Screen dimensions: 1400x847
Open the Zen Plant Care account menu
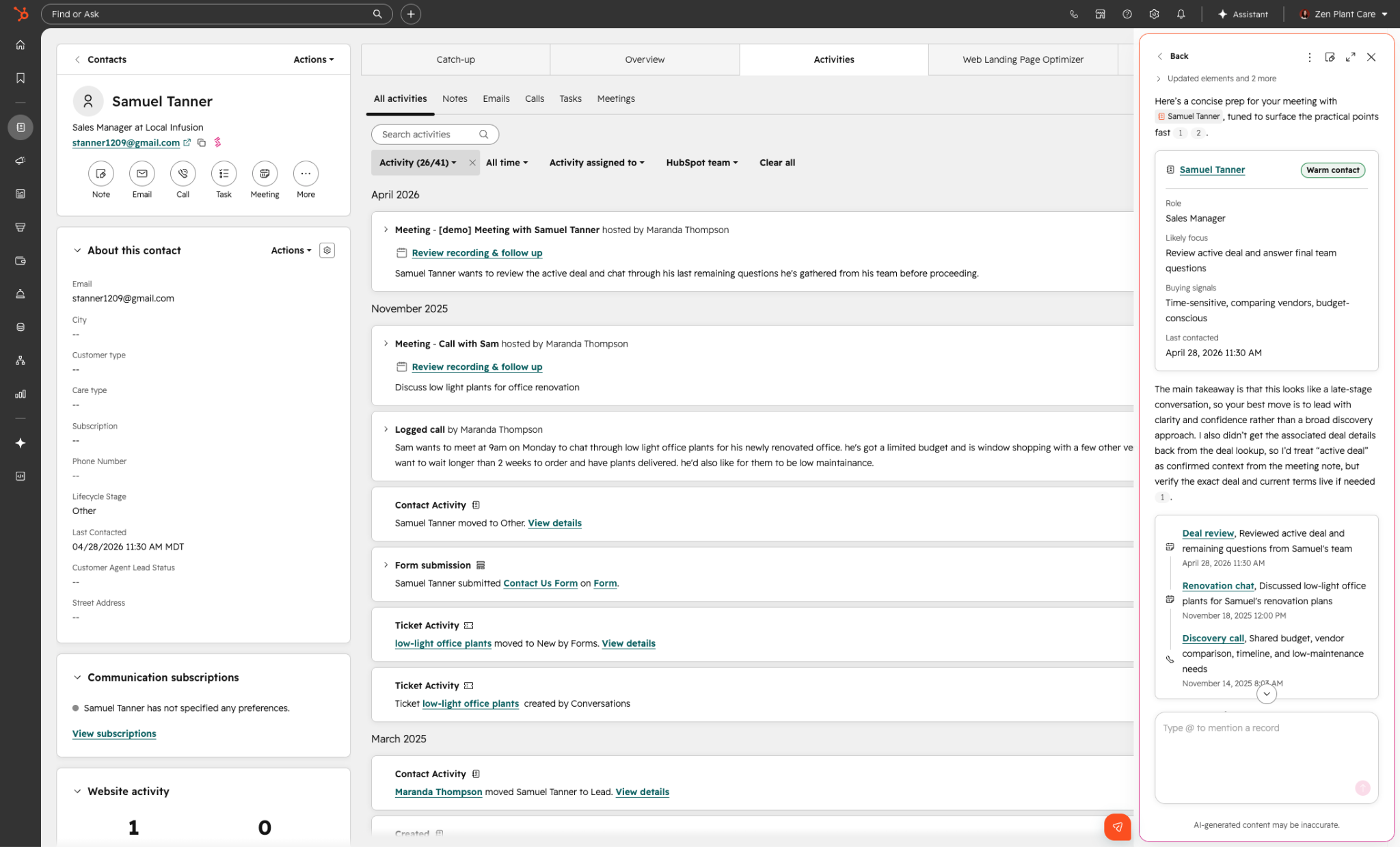1344,14
